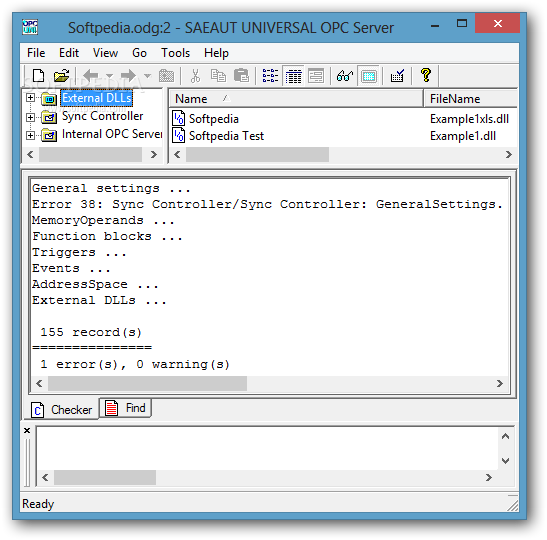Screen dimensions: 547x540
Task: Click the Error 38 line in output
Action: 267,204
